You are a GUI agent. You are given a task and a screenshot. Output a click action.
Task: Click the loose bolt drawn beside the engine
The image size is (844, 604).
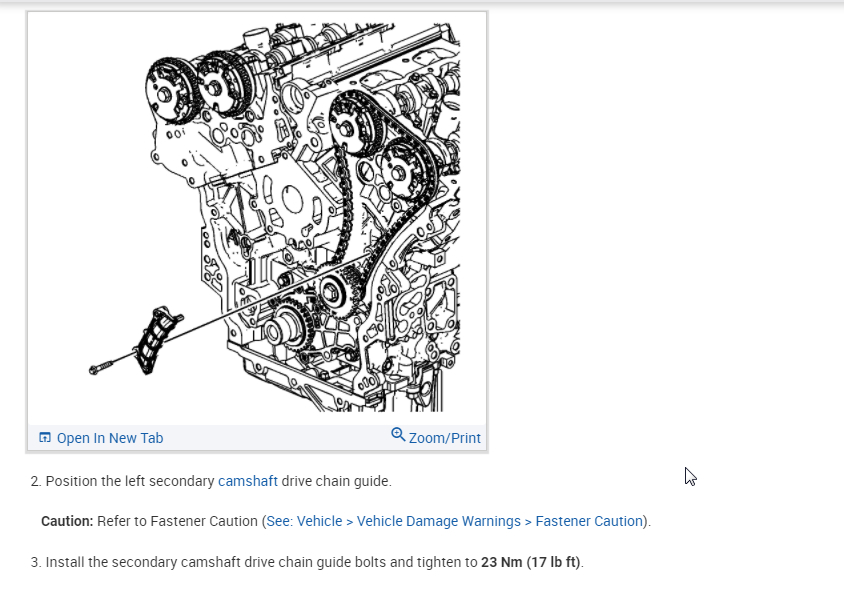coord(101,368)
